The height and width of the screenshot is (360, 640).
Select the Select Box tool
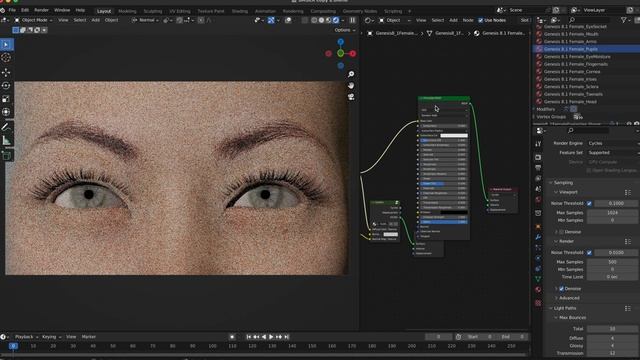(6, 44)
